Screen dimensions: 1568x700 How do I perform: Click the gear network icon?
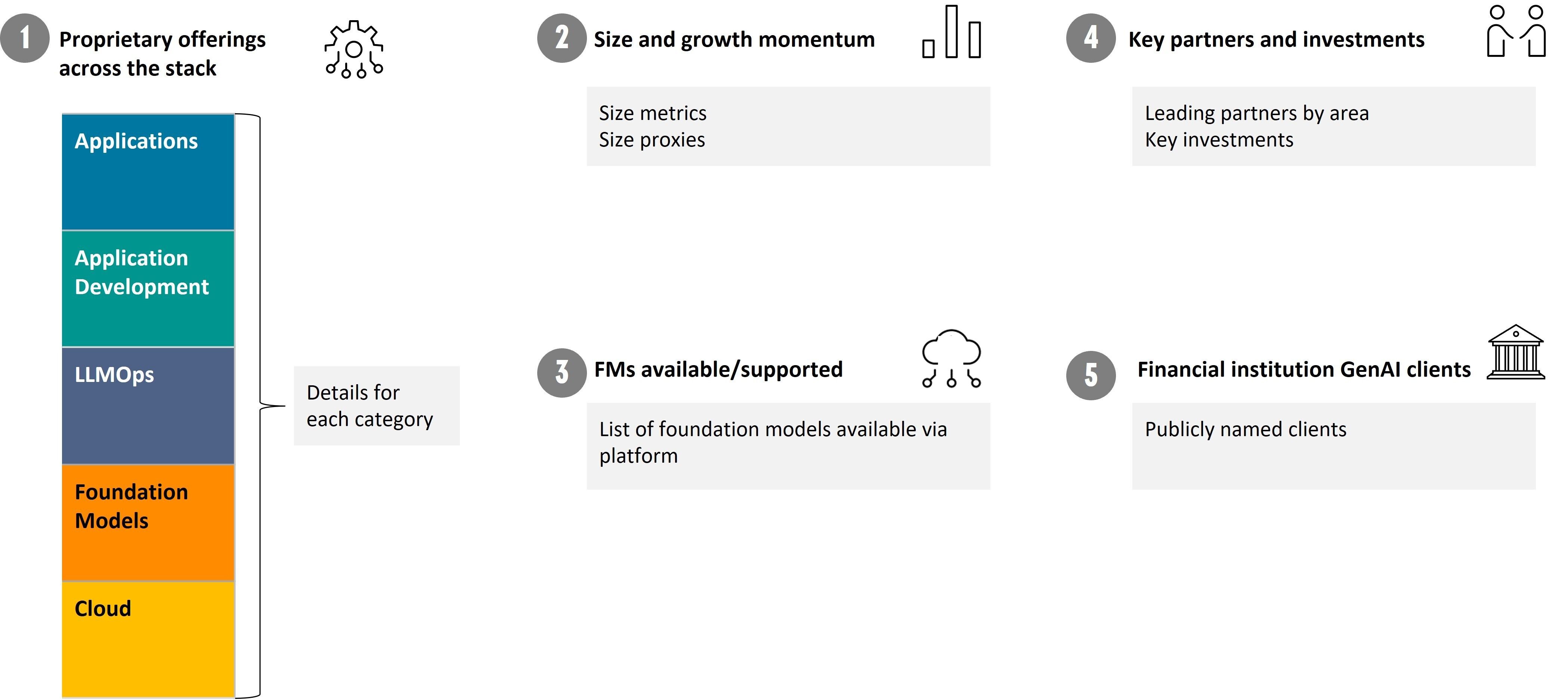354,50
